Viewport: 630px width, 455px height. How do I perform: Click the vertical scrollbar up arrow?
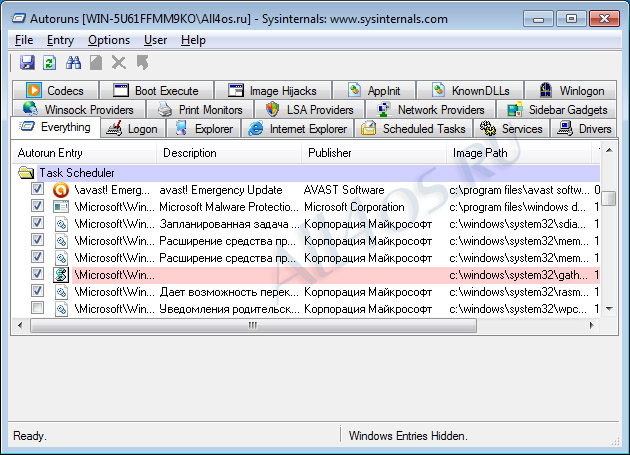(x=610, y=150)
